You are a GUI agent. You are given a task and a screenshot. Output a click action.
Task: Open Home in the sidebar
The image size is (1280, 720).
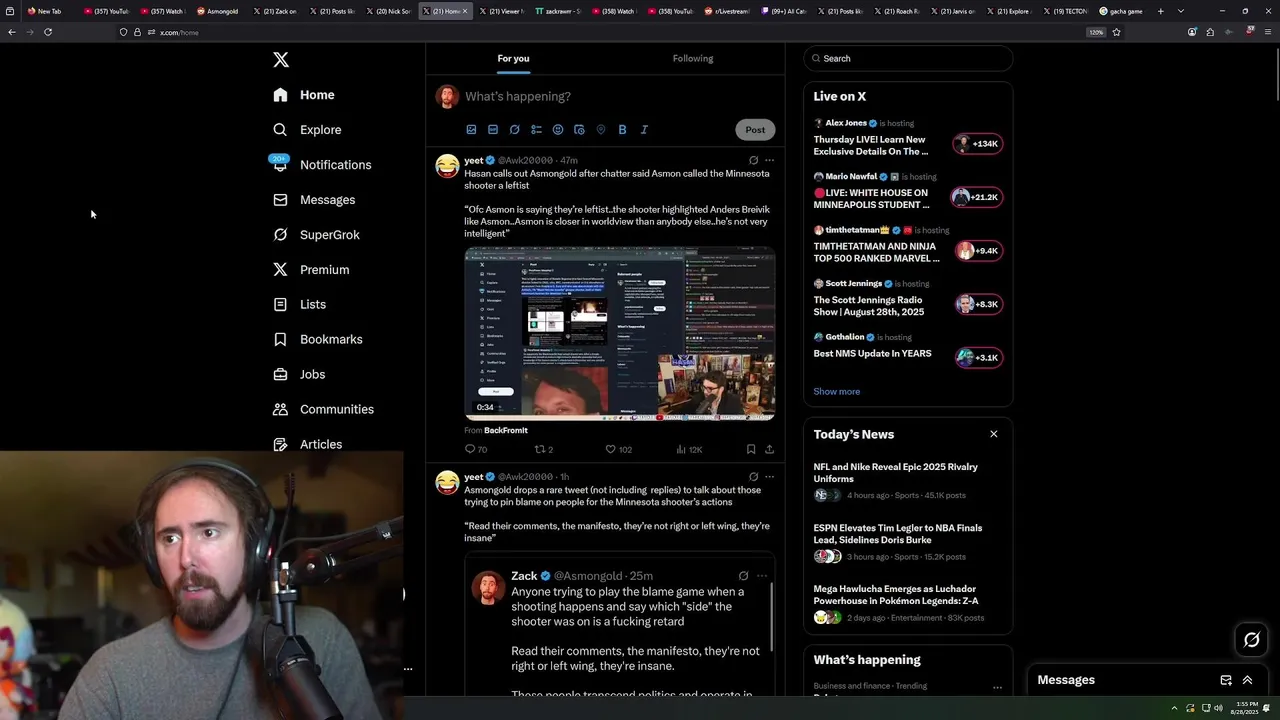click(x=304, y=95)
